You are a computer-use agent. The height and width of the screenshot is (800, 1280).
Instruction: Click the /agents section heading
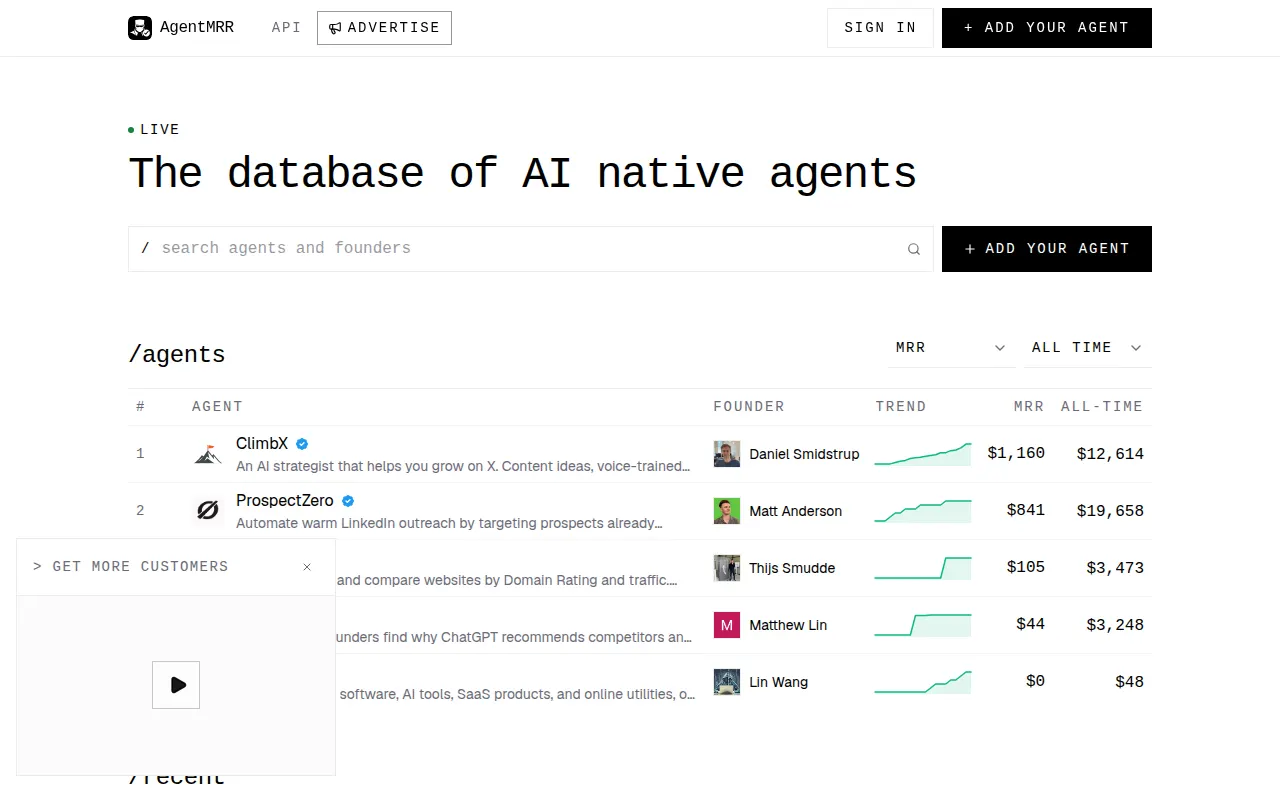click(177, 354)
